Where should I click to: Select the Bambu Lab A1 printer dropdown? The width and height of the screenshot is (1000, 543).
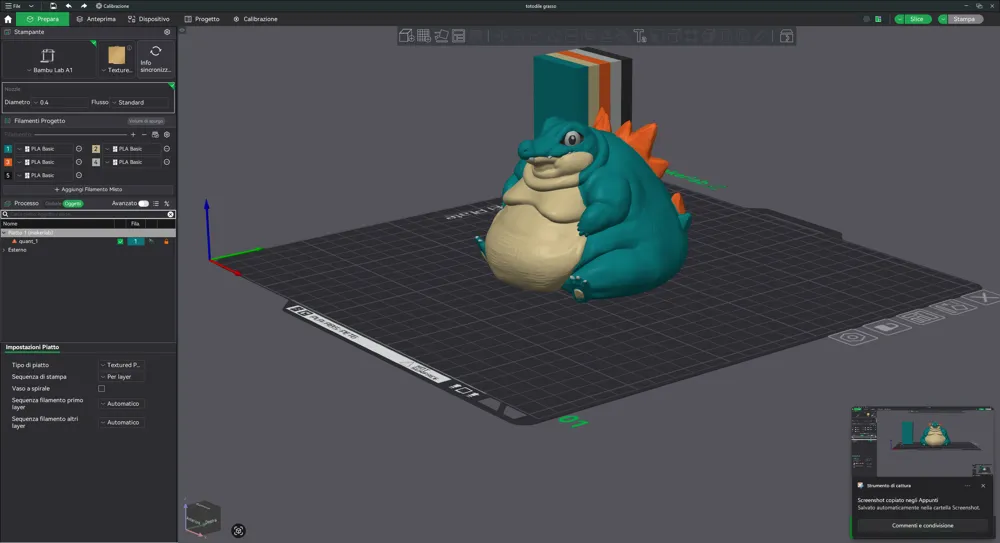click(49, 60)
